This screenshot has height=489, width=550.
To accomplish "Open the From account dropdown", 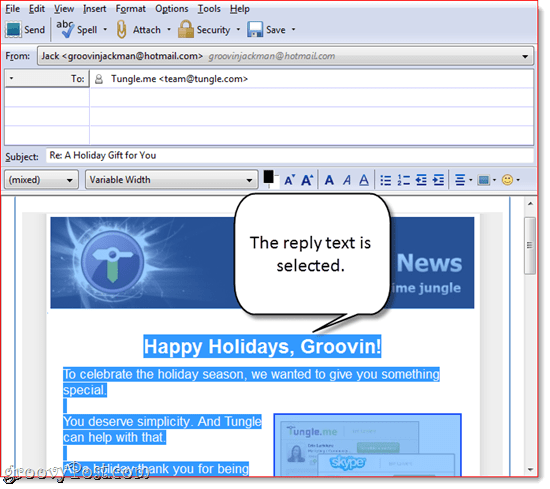I will click(x=286, y=56).
